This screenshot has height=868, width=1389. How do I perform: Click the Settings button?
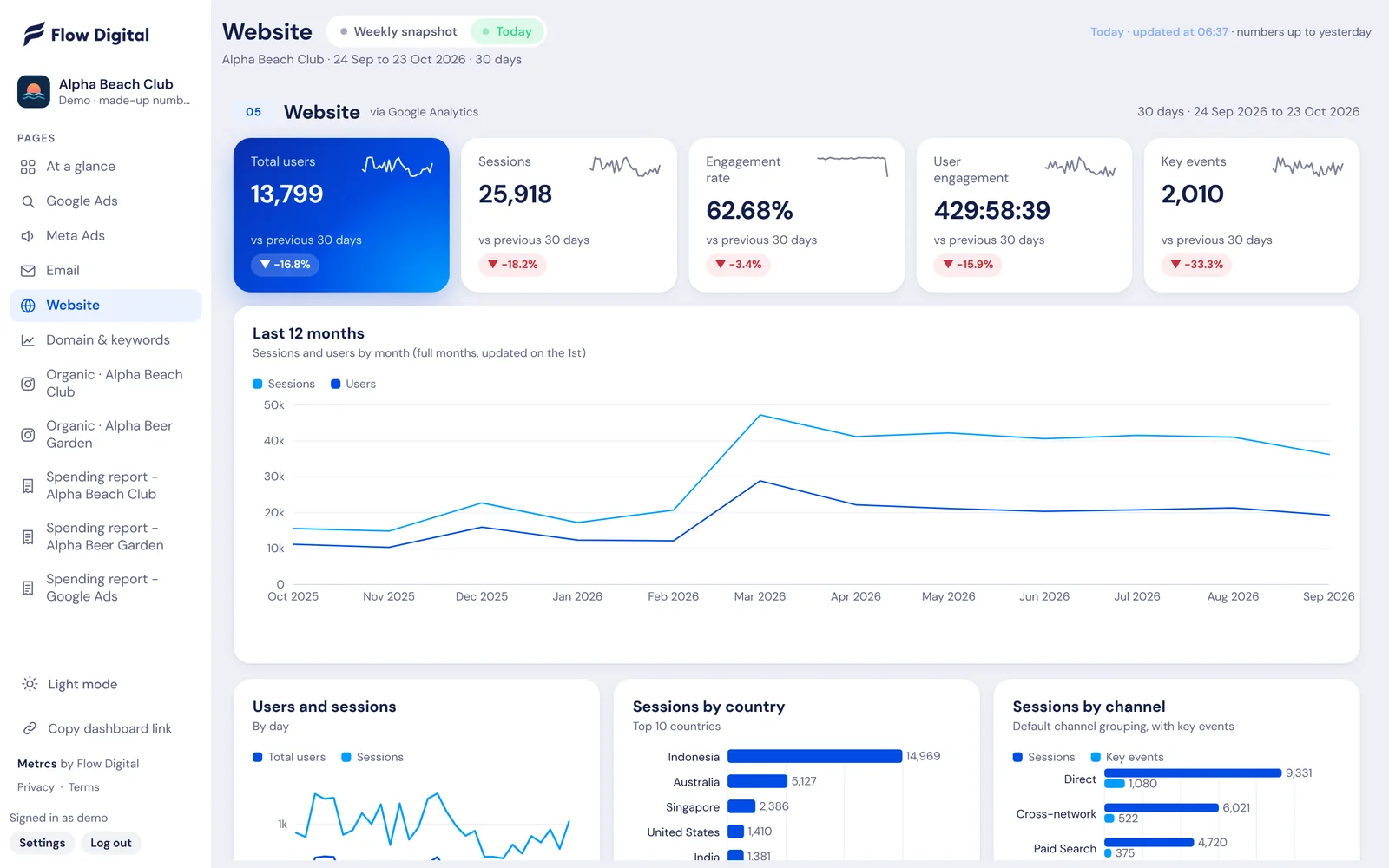pos(43,843)
